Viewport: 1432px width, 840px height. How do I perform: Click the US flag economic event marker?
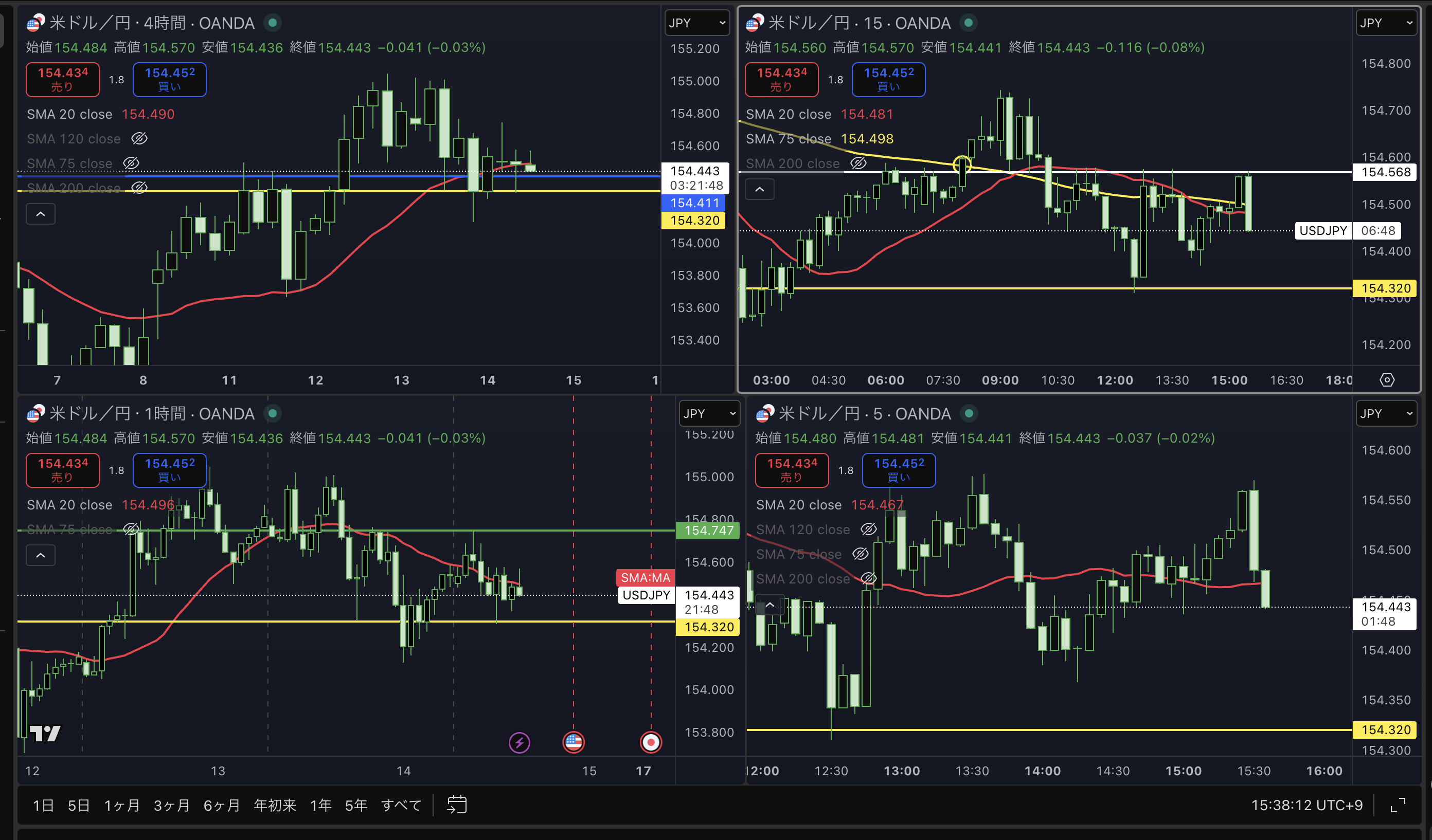click(x=573, y=742)
